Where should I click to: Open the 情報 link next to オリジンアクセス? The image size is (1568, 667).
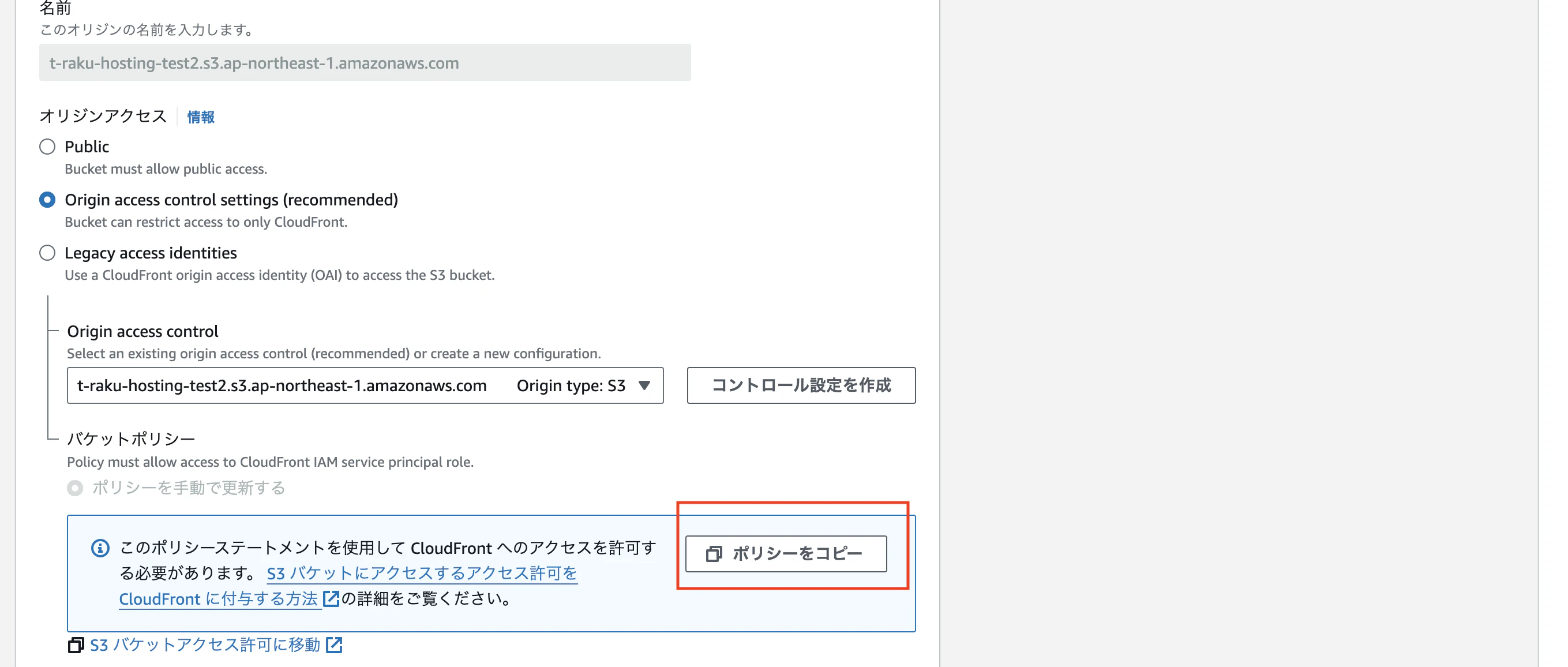click(x=200, y=116)
